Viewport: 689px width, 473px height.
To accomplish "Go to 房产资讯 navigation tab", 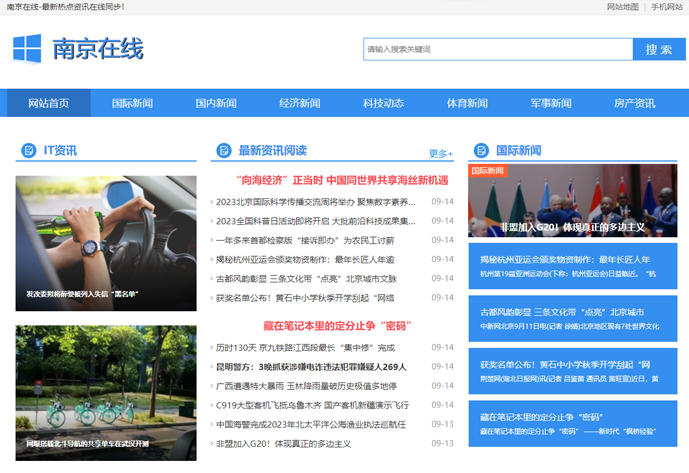I will coord(634,103).
